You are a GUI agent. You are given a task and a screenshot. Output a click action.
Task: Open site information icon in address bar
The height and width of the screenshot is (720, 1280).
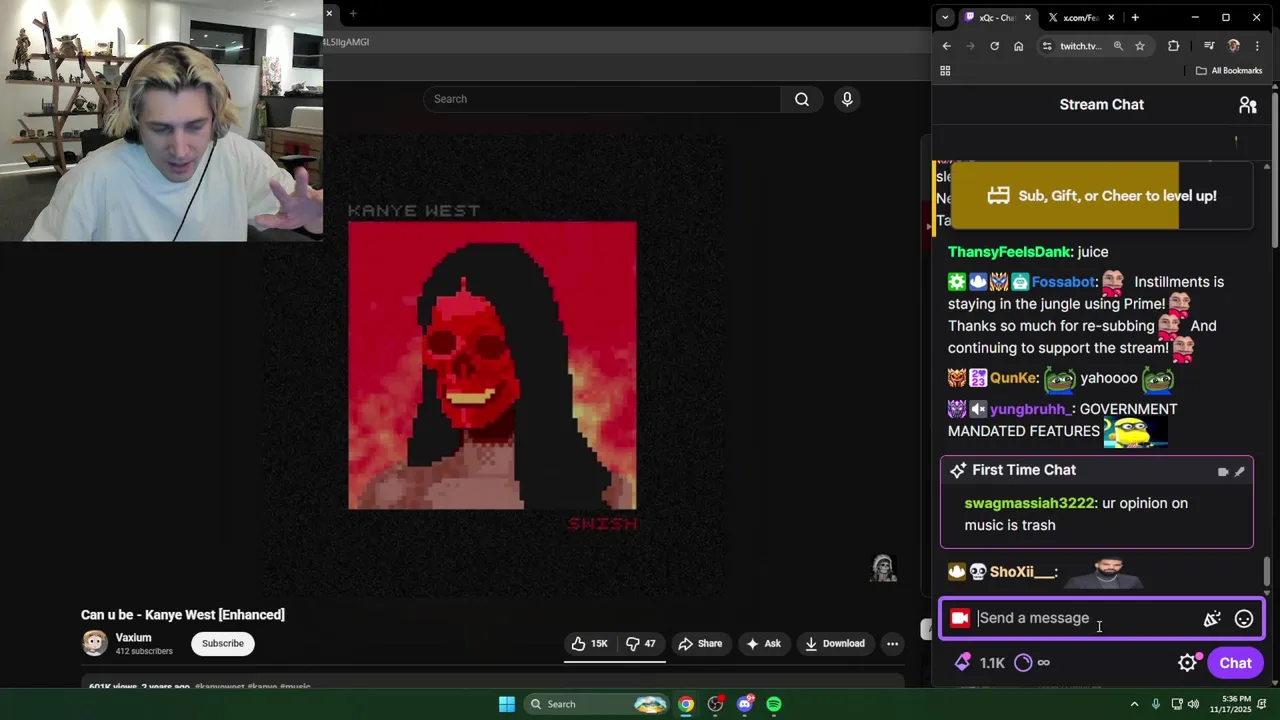point(1047,46)
